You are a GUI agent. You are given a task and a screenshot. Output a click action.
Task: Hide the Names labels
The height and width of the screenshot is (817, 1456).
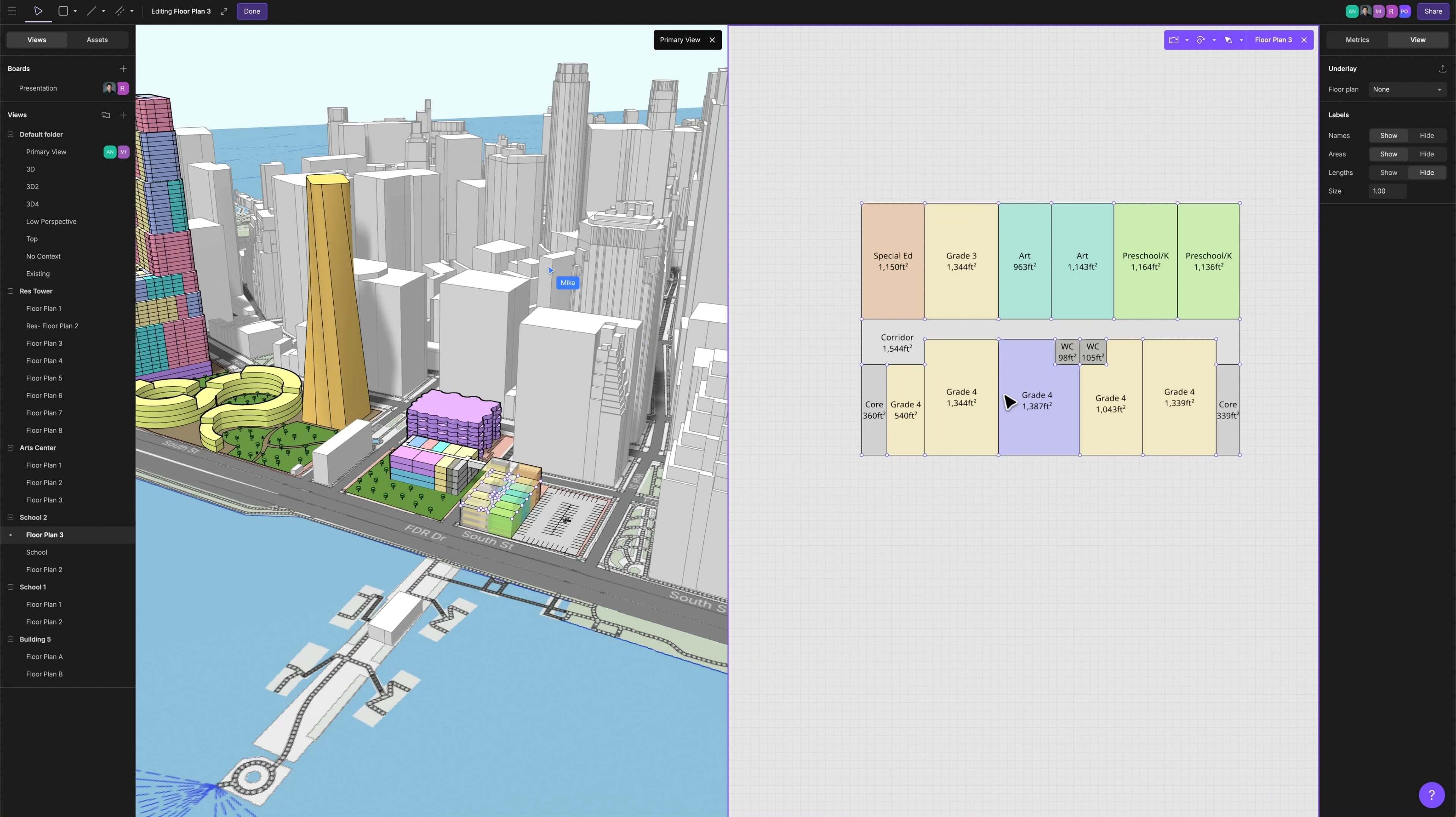(x=1426, y=136)
